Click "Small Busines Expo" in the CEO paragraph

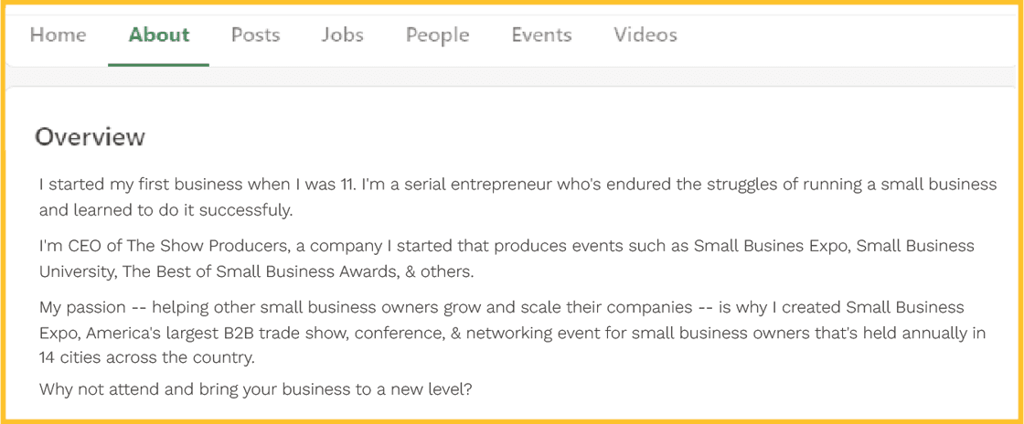pos(771,246)
